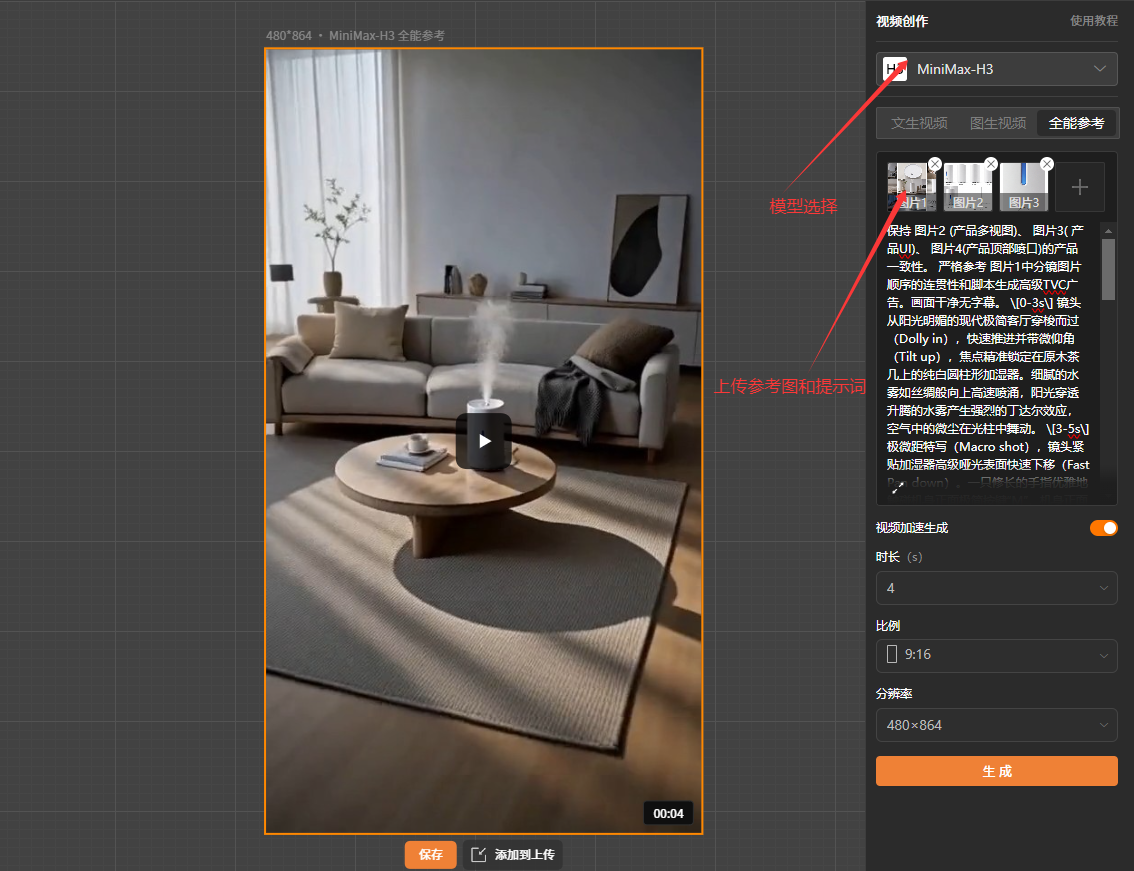Open the 使用教程 tutorial link
Viewport: 1134px width, 871px height.
coord(1094,21)
